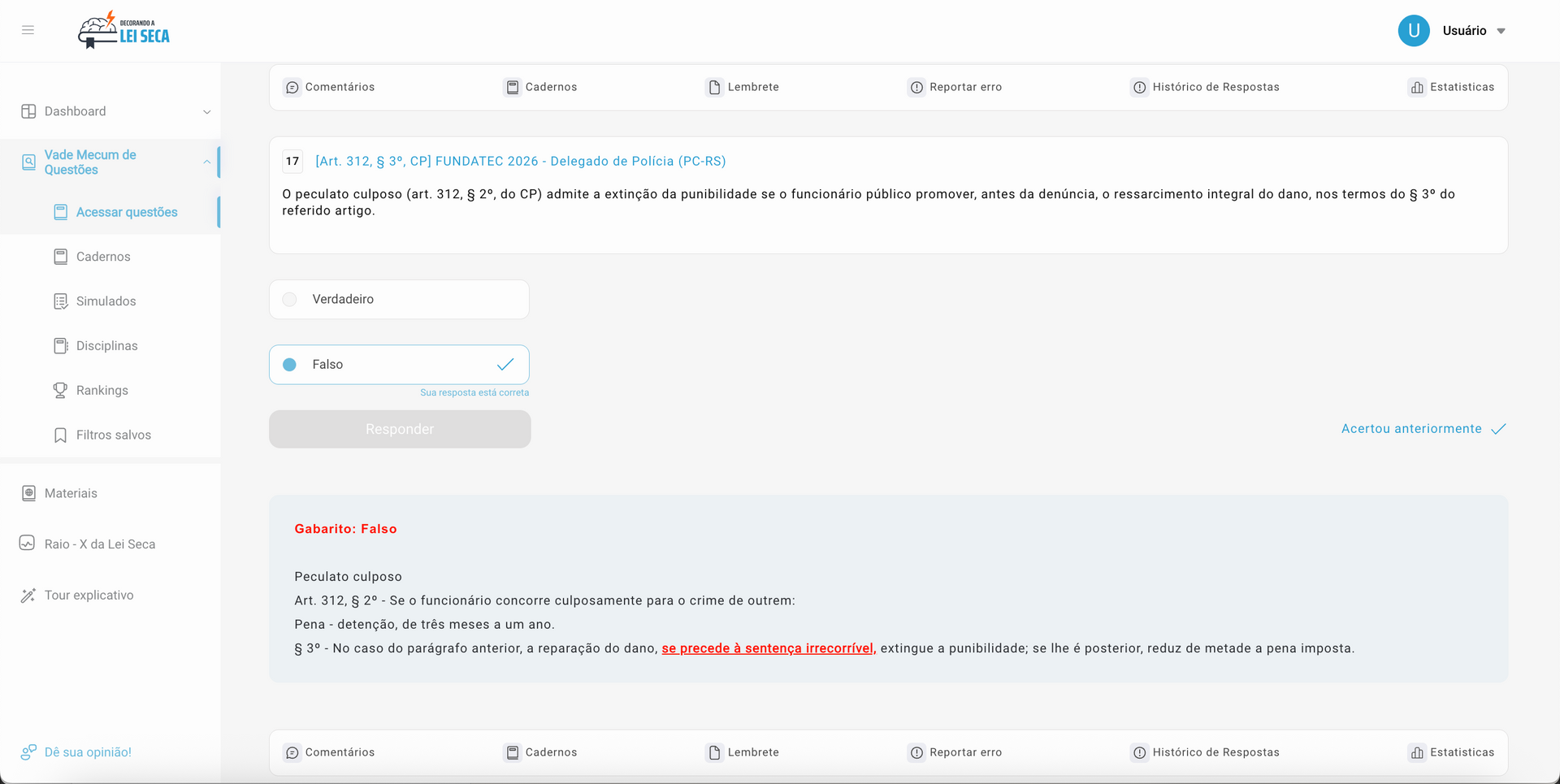Go to Acessar questões menu item
1560x784 pixels.
126,212
